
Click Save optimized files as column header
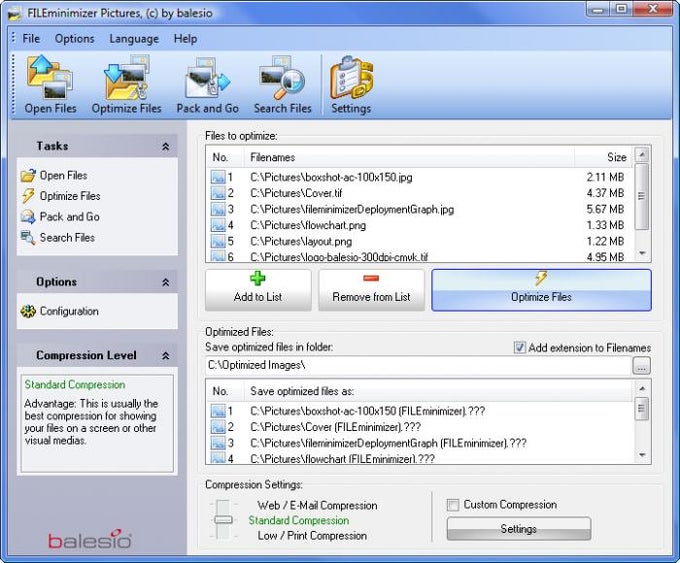point(438,391)
